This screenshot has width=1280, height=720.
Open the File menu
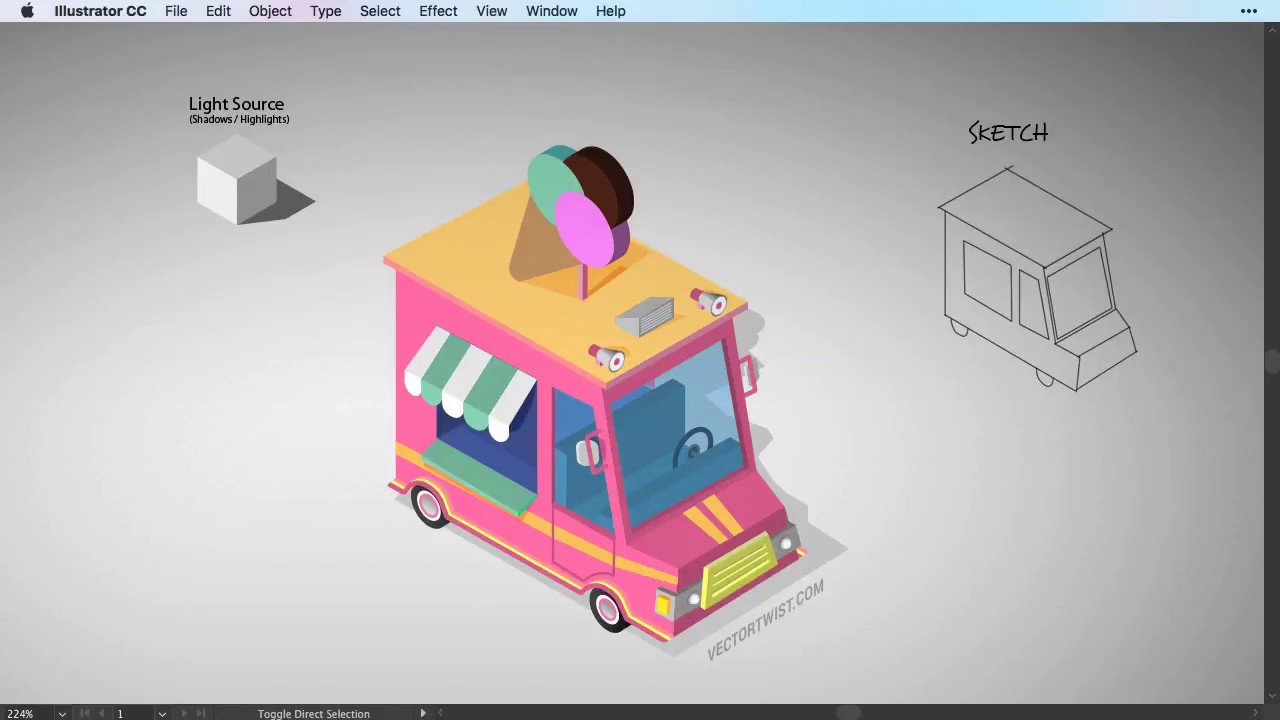176,11
